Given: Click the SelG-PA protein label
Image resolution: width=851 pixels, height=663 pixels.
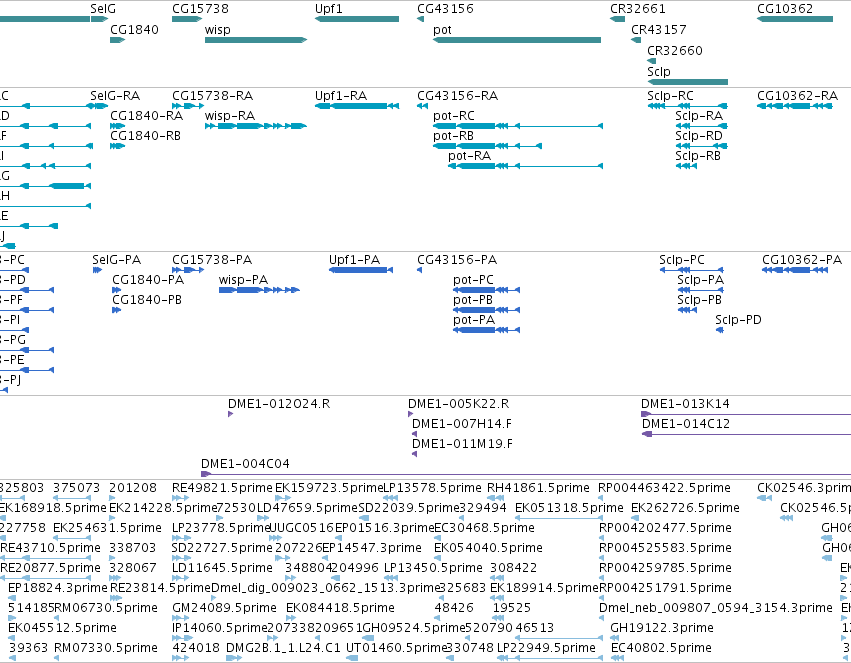Looking at the screenshot, I should tap(117, 260).
